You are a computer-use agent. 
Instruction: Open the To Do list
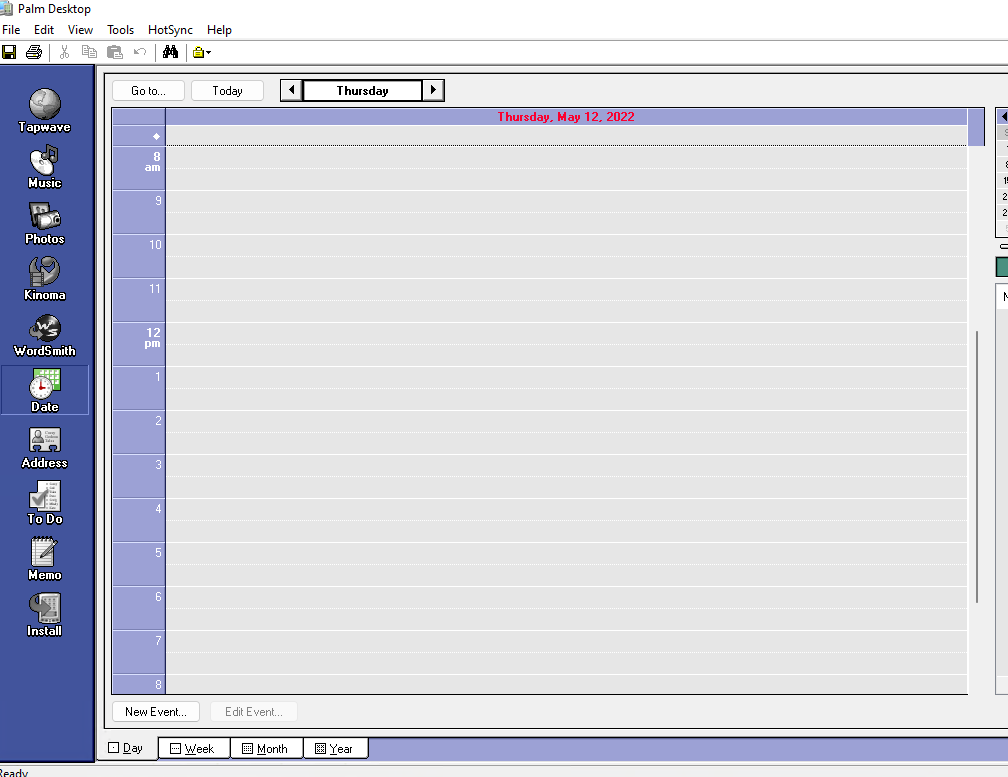44,502
